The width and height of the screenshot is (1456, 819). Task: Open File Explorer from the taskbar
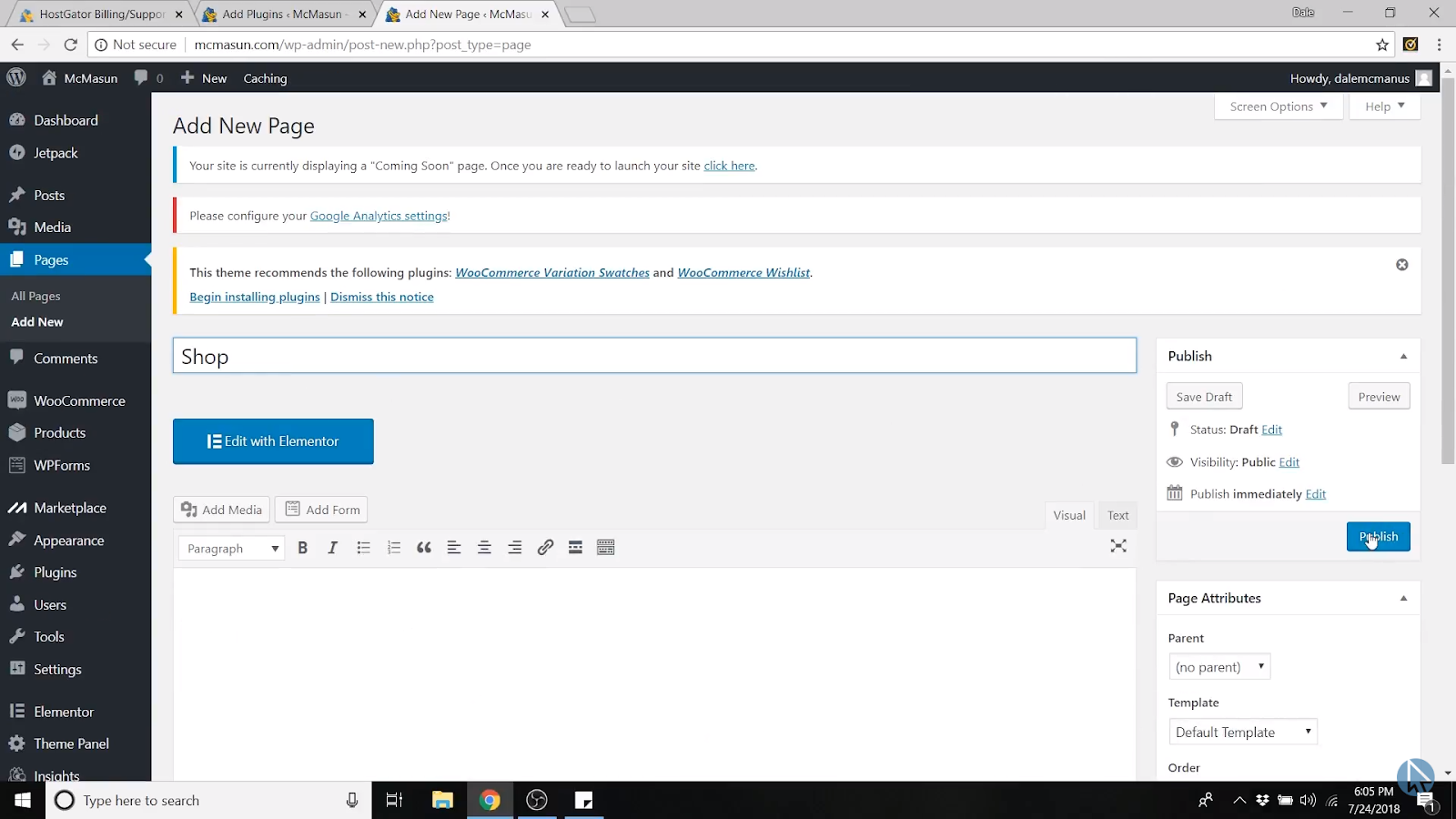click(442, 800)
